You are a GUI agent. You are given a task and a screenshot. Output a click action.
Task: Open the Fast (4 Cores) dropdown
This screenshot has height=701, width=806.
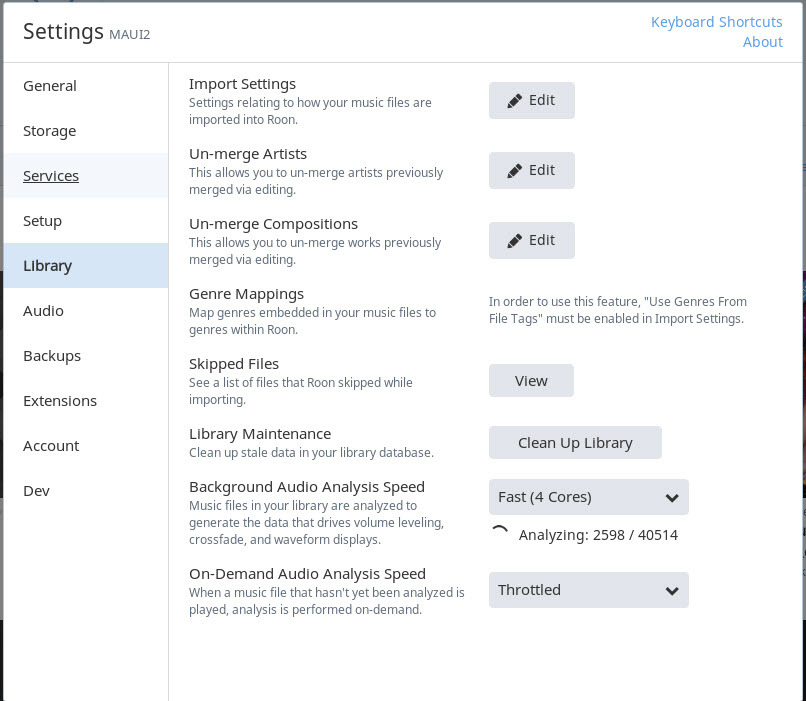(589, 497)
